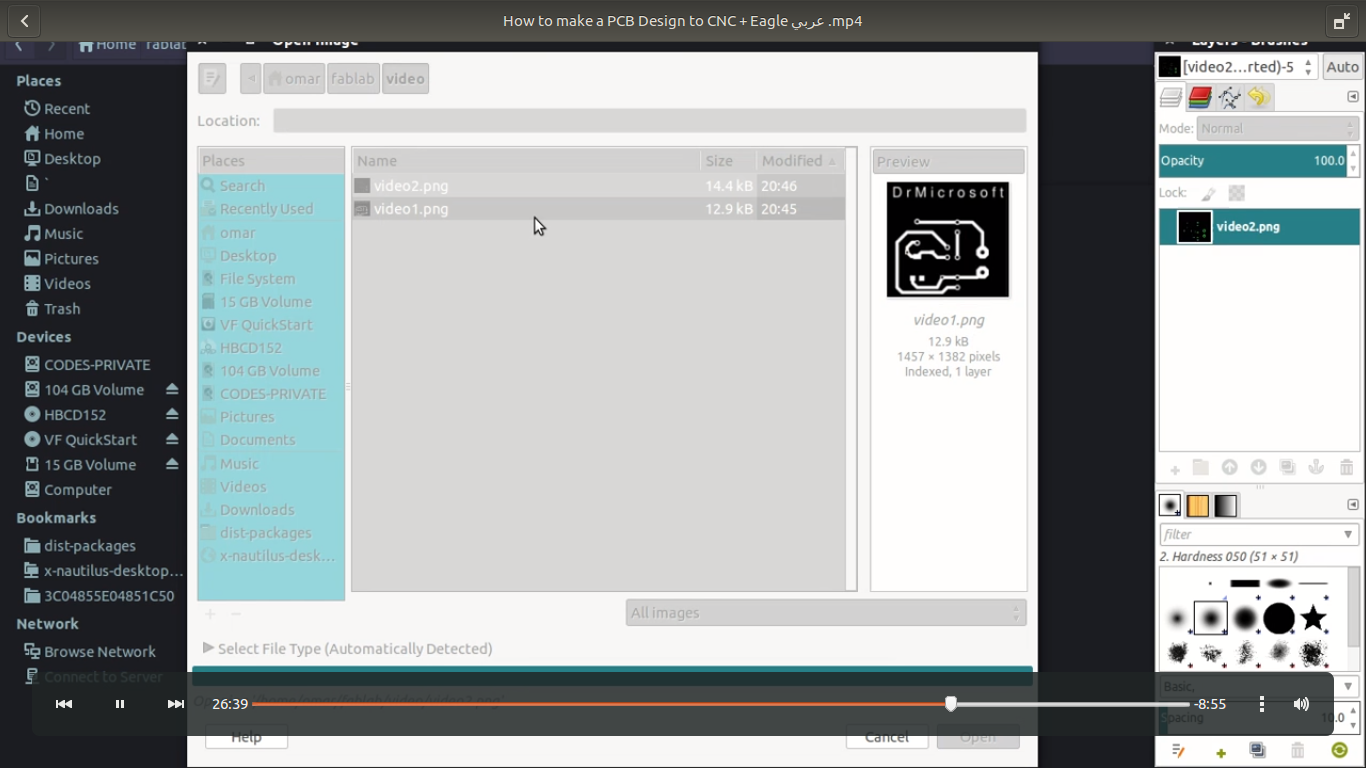Go back using the video player back arrow
This screenshot has height=768, width=1366.
(24, 21)
